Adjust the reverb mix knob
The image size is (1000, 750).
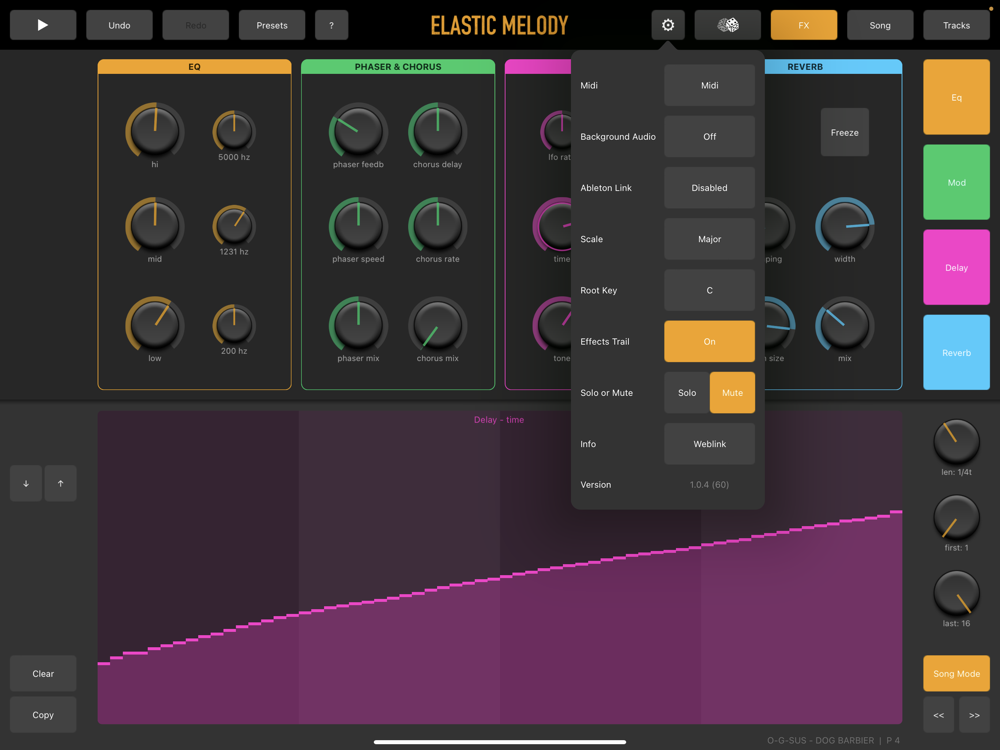tap(844, 325)
